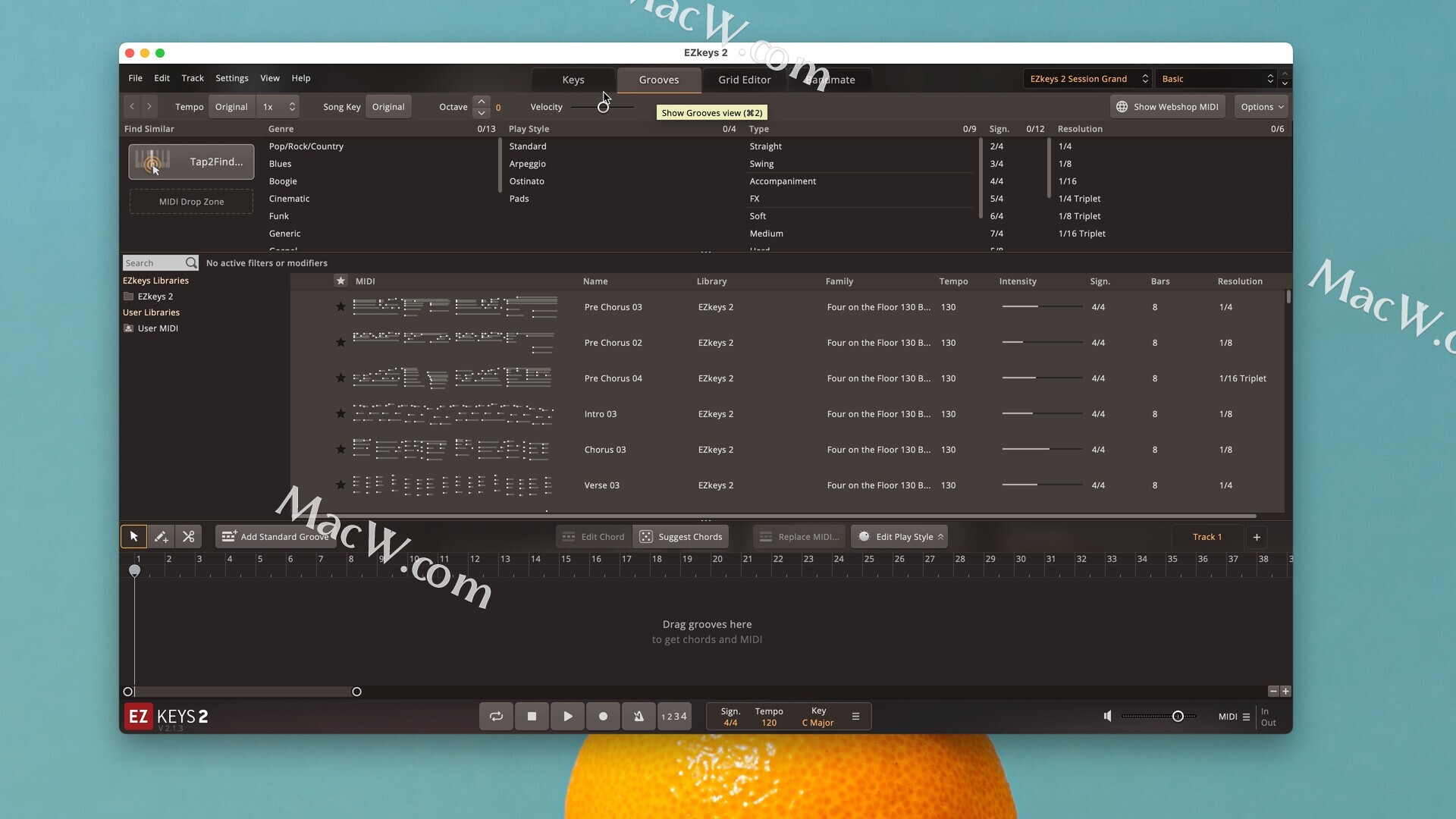Decrease octave with down arrow
Viewport: 1456px width, 819px height.
482,113
